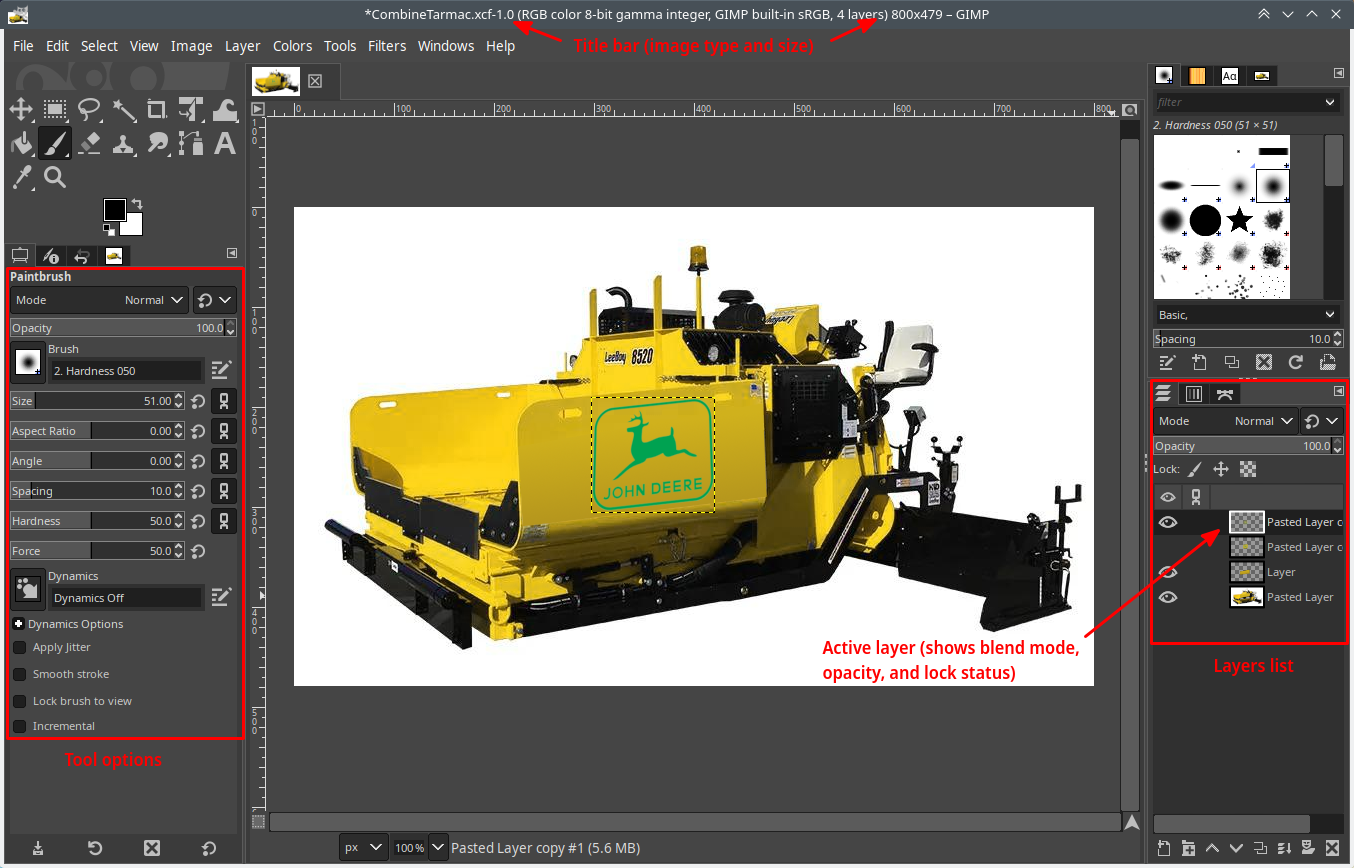Select the Paintbrush tool
The width and height of the screenshot is (1354, 868).
tap(55, 143)
